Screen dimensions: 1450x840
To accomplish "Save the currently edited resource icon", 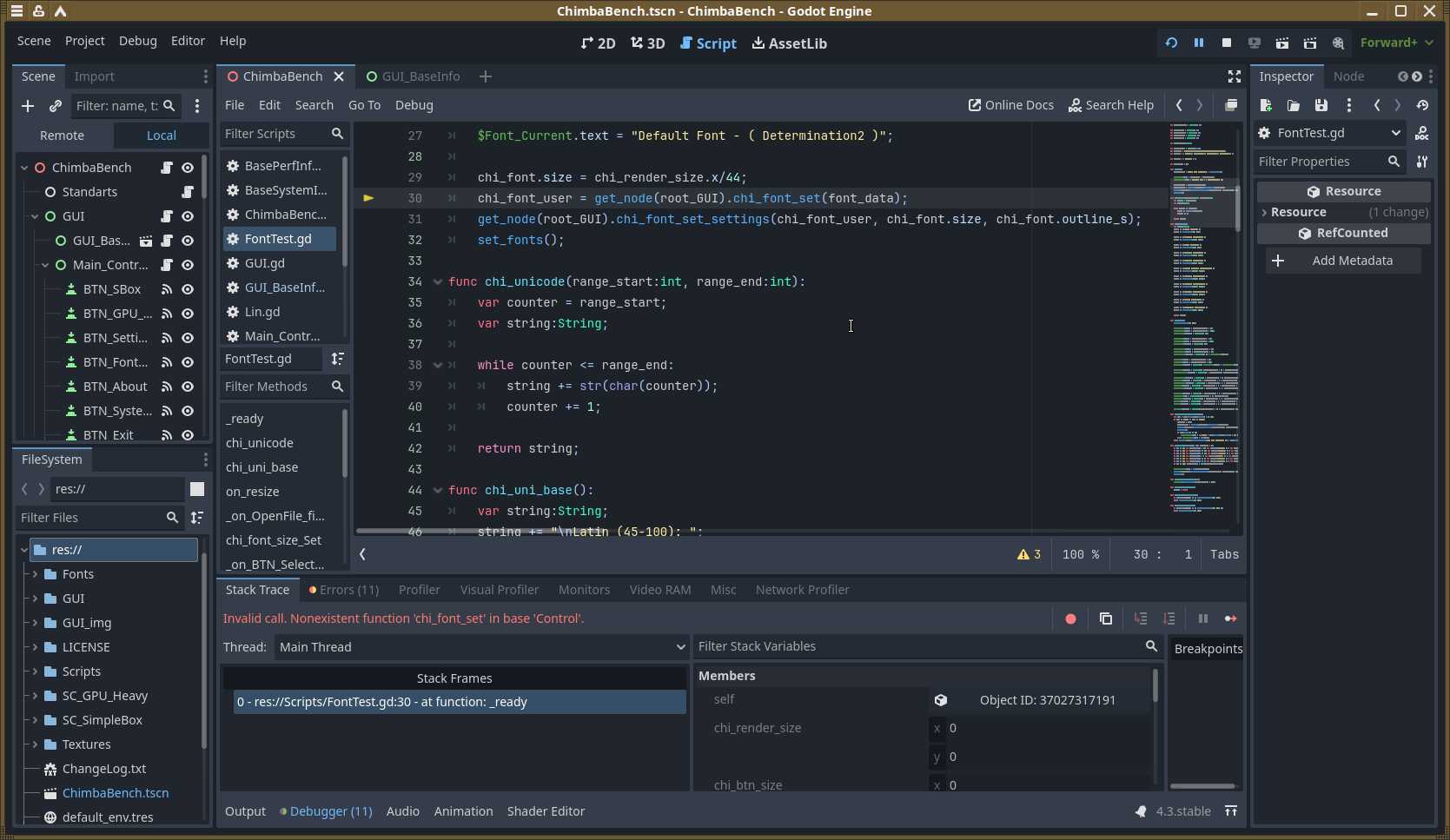I will click(1321, 105).
